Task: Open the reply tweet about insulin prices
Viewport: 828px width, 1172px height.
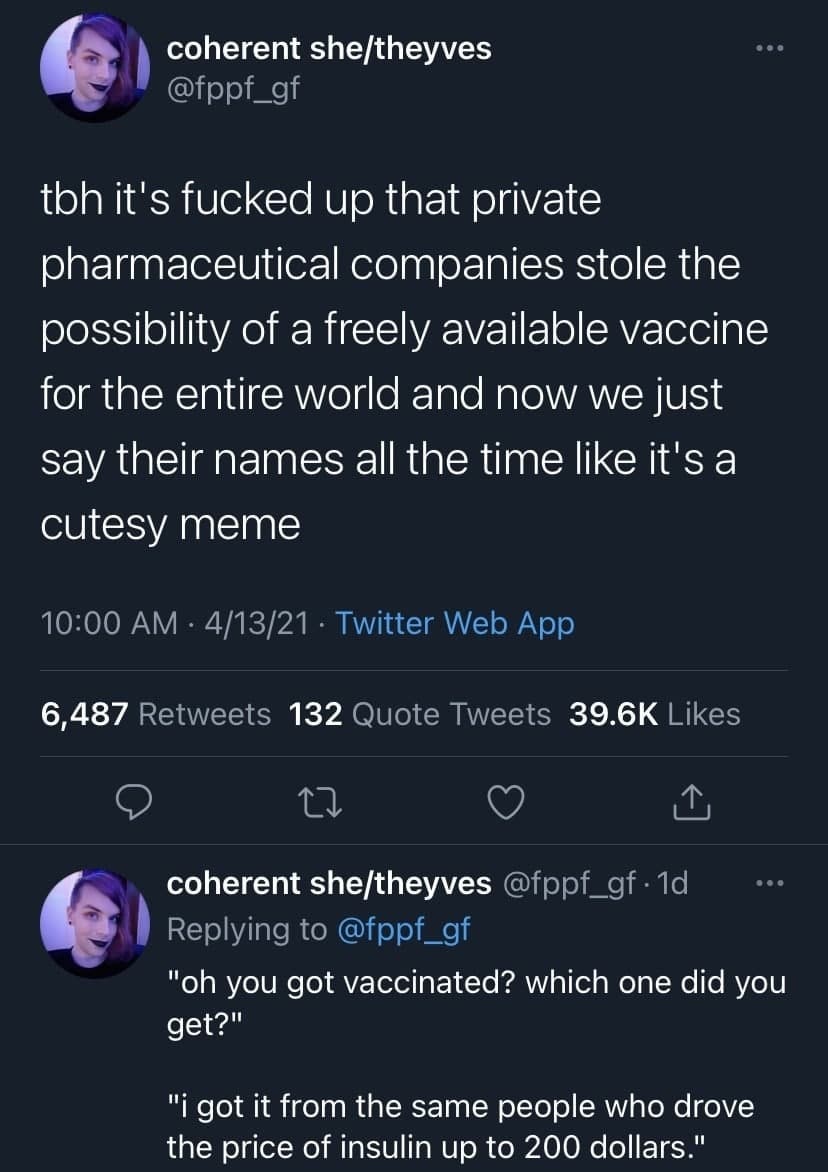Action: [460, 1125]
